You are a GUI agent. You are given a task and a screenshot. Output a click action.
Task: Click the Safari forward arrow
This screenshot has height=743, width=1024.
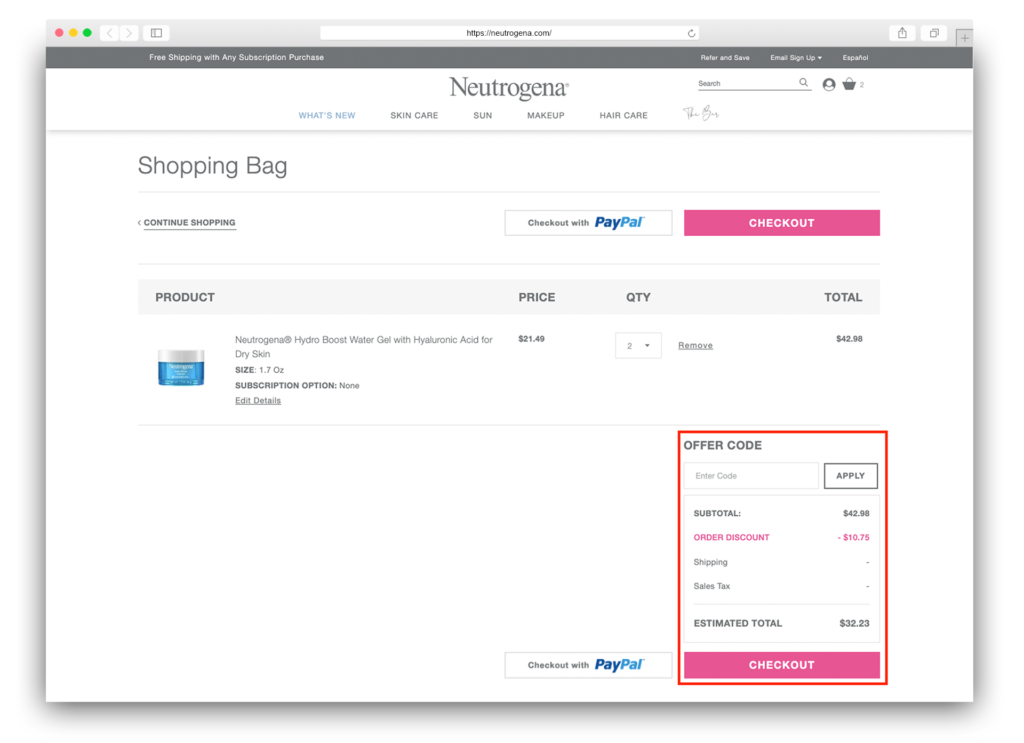(x=129, y=33)
